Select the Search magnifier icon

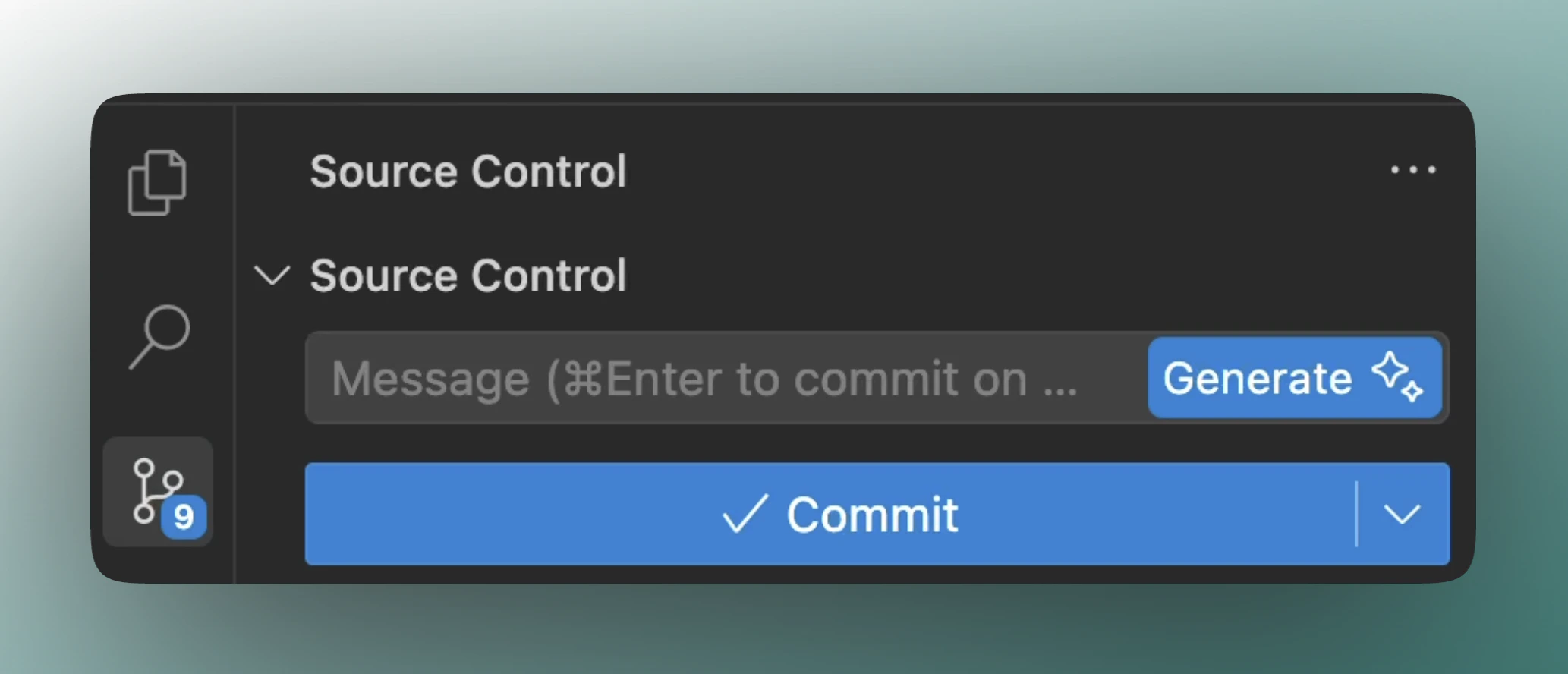click(x=157, y=336)
